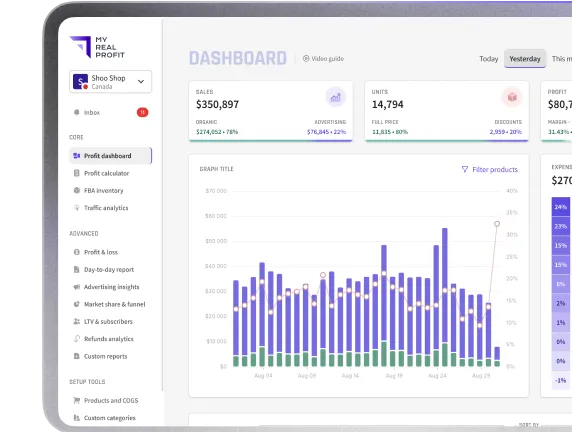The height and width of the screenshot is (432, 572).
Task: Click the Shoo Shop chevron arrow
Action: click(x=141, y=82)
